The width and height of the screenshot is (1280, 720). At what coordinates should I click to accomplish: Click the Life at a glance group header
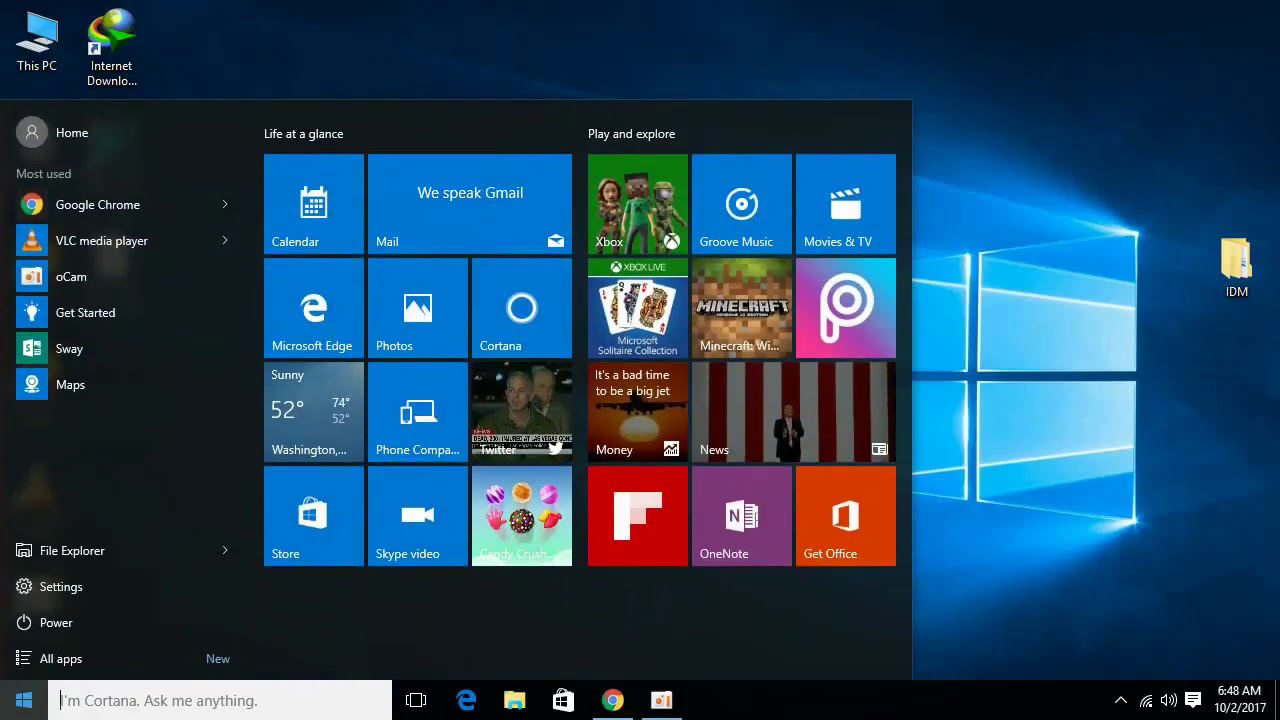[303, 134]
